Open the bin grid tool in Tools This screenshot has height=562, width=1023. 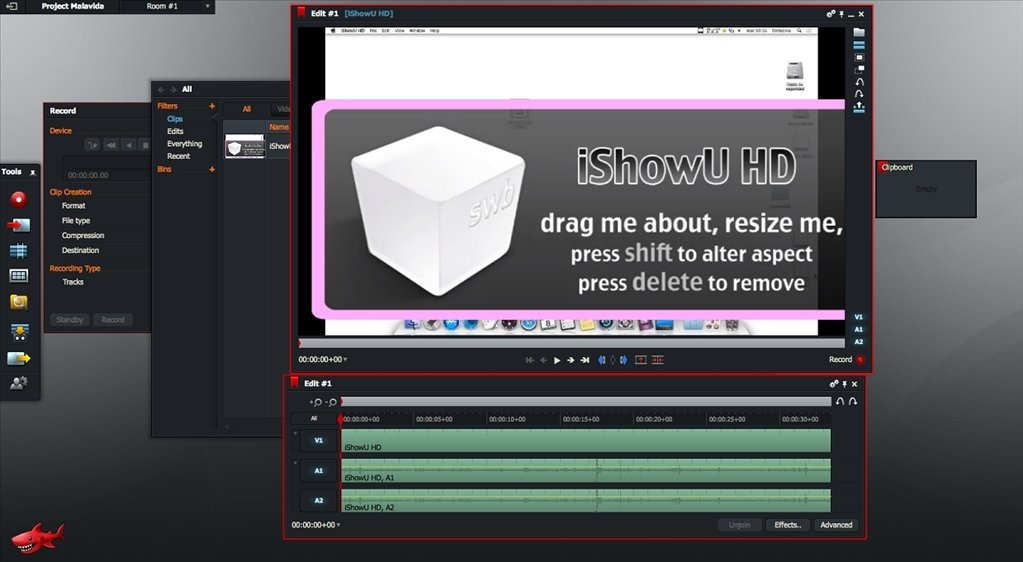tap(18, 275)
